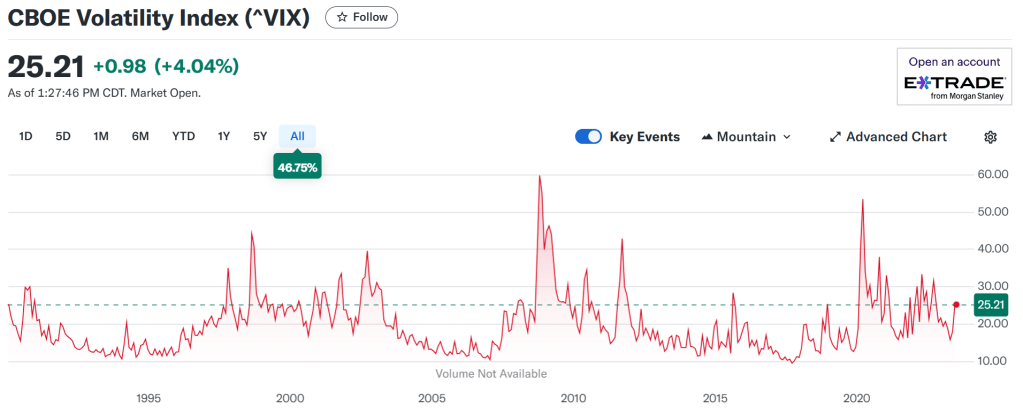Select the 1D time range

[26, 136]
